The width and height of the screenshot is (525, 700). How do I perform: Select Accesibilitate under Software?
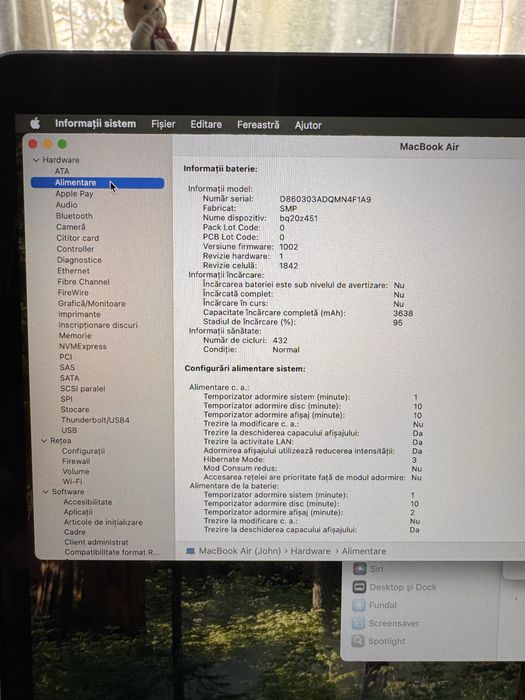click(x=88, y=502)
